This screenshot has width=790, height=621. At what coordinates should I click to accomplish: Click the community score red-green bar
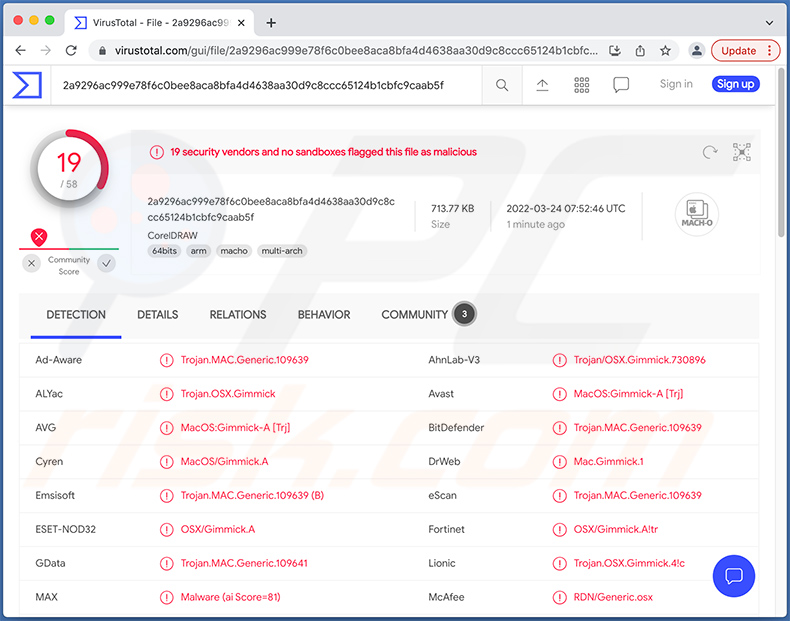(69, 249)
